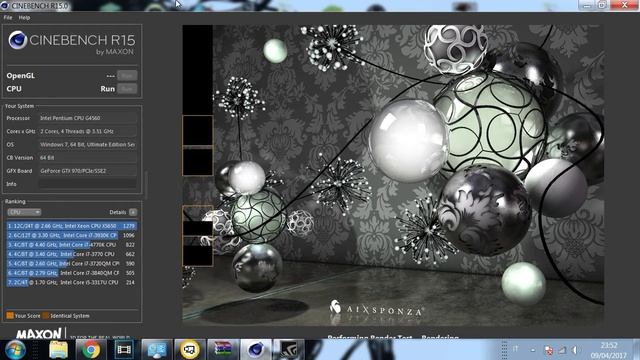Select the Intel Xeon CPU X5650 ranking row

pyautogui.click(x=71, y=226)
